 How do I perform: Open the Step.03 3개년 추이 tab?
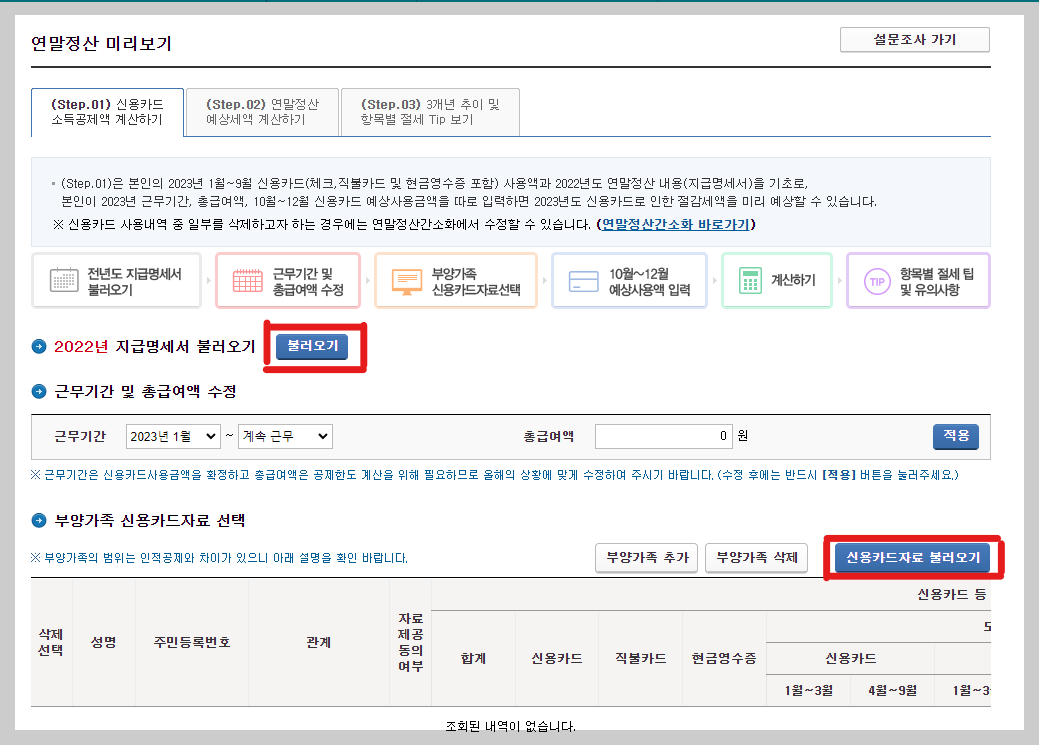430,111
